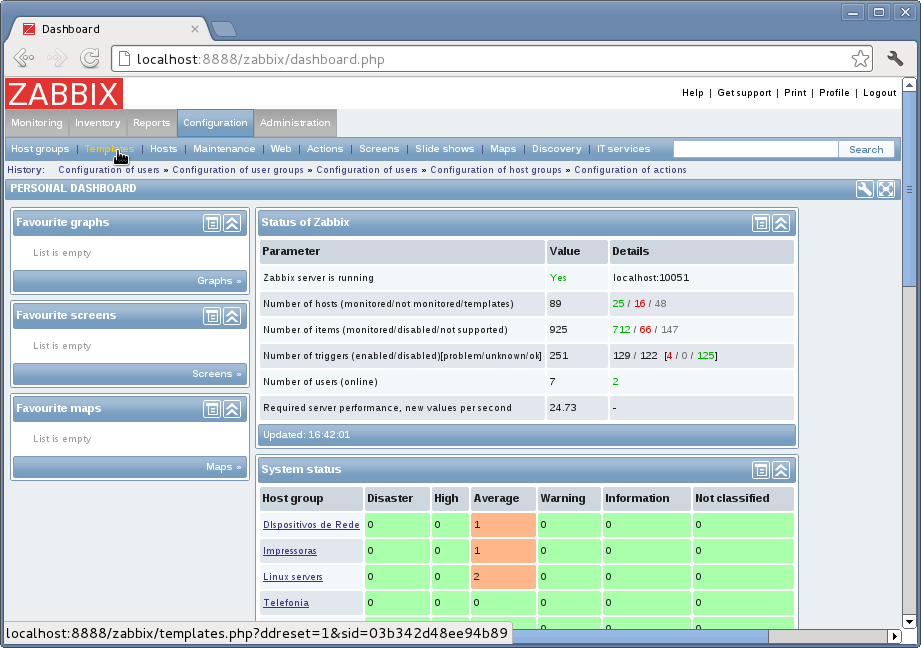
Task: Collapse the Favourite graphs widget
Action: (x=232, y=223)
